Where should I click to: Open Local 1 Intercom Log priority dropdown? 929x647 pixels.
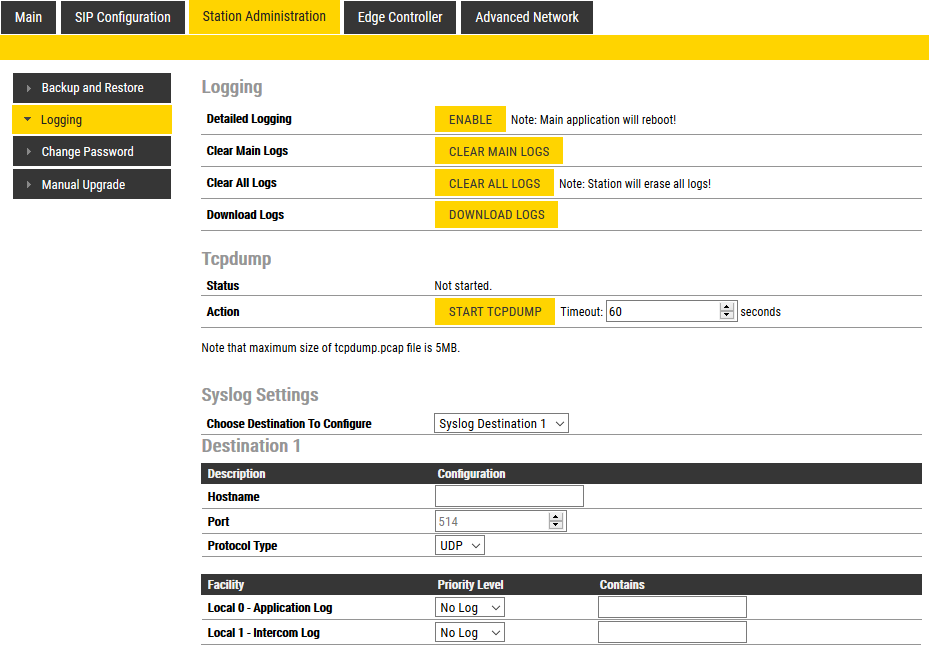(470, 633)
